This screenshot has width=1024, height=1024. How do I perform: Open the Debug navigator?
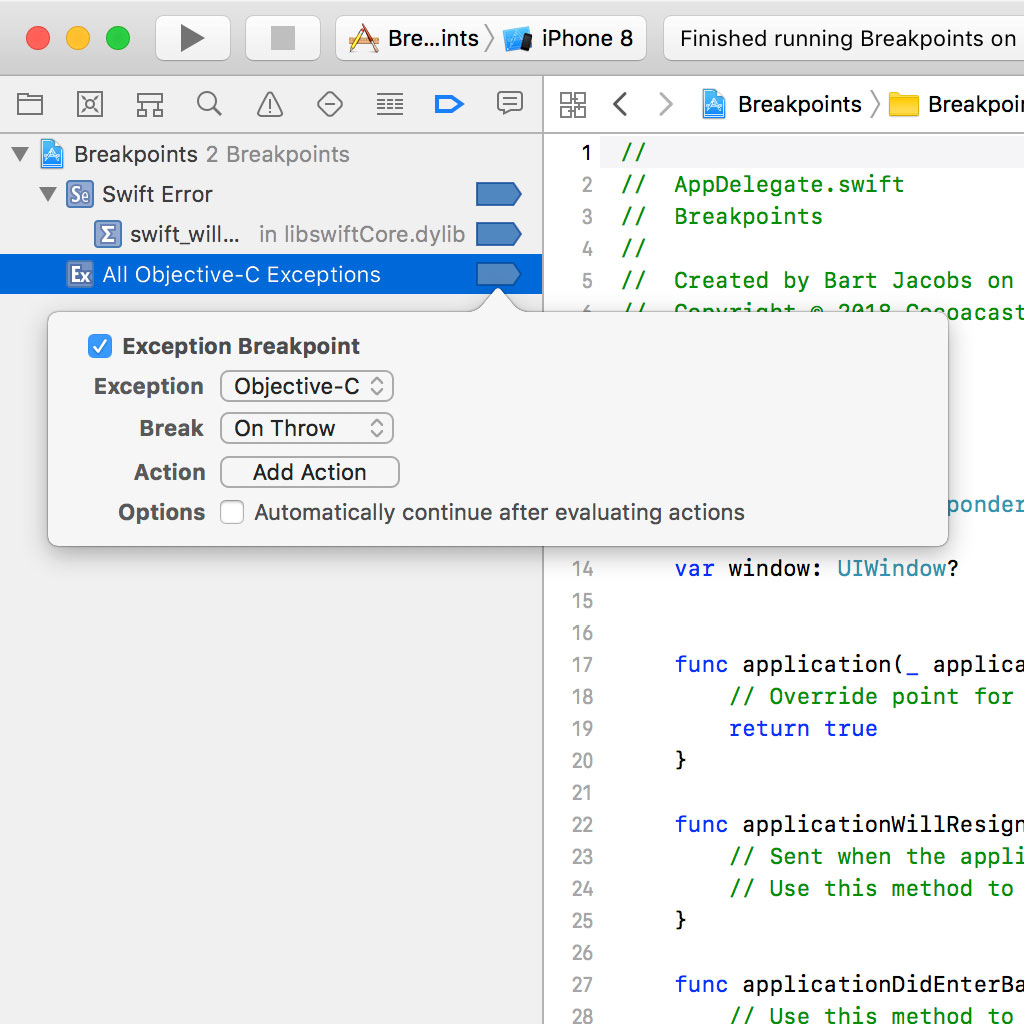click(389, 104)
